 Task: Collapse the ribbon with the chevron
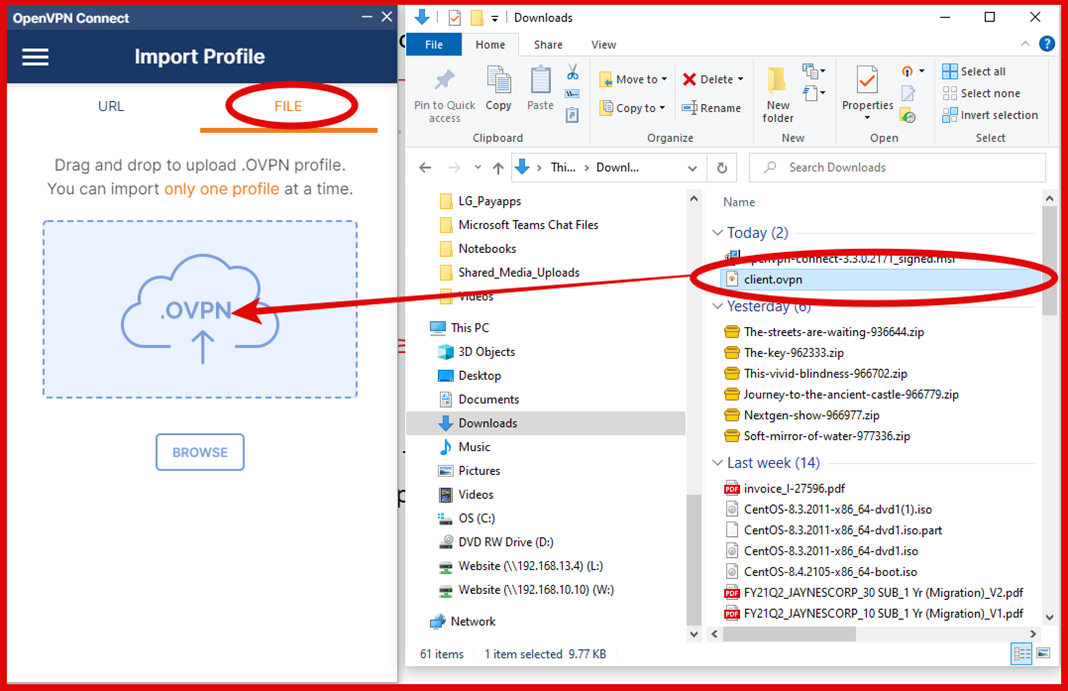click(1025, 44)
